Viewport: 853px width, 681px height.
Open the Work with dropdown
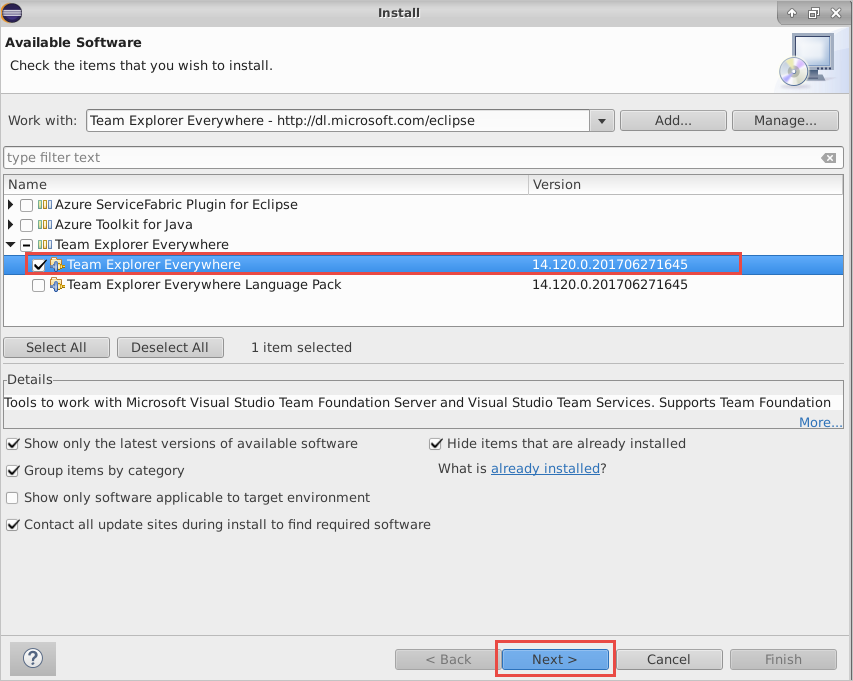[x=601, y=120]
